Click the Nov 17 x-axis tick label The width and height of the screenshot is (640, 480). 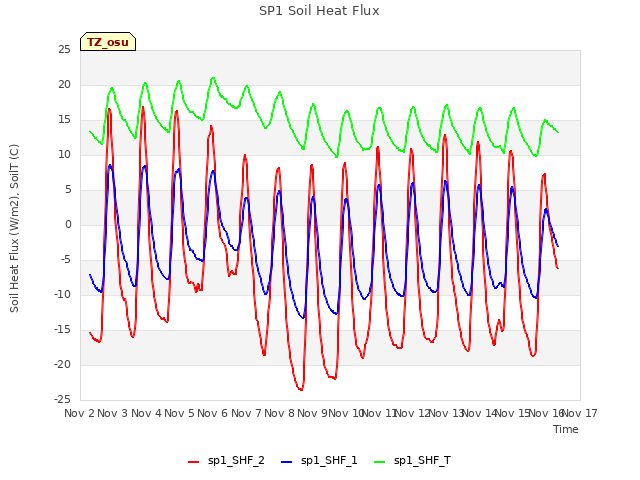[x=580, y=413]
